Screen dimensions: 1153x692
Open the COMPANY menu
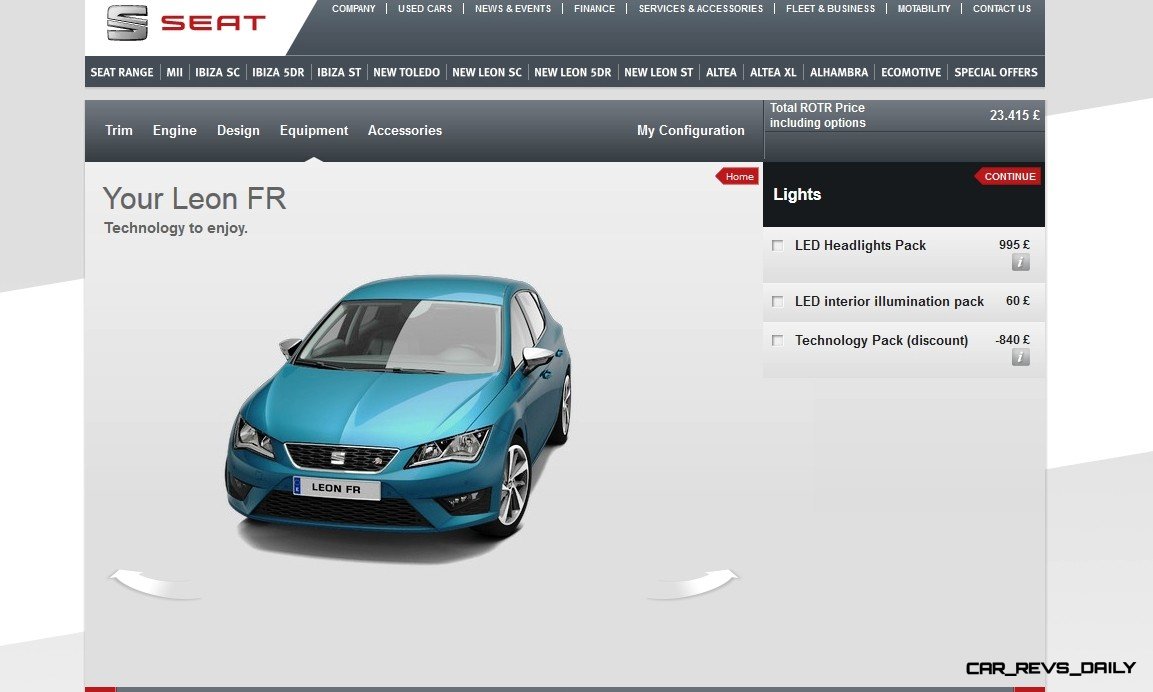pos(354,9)
